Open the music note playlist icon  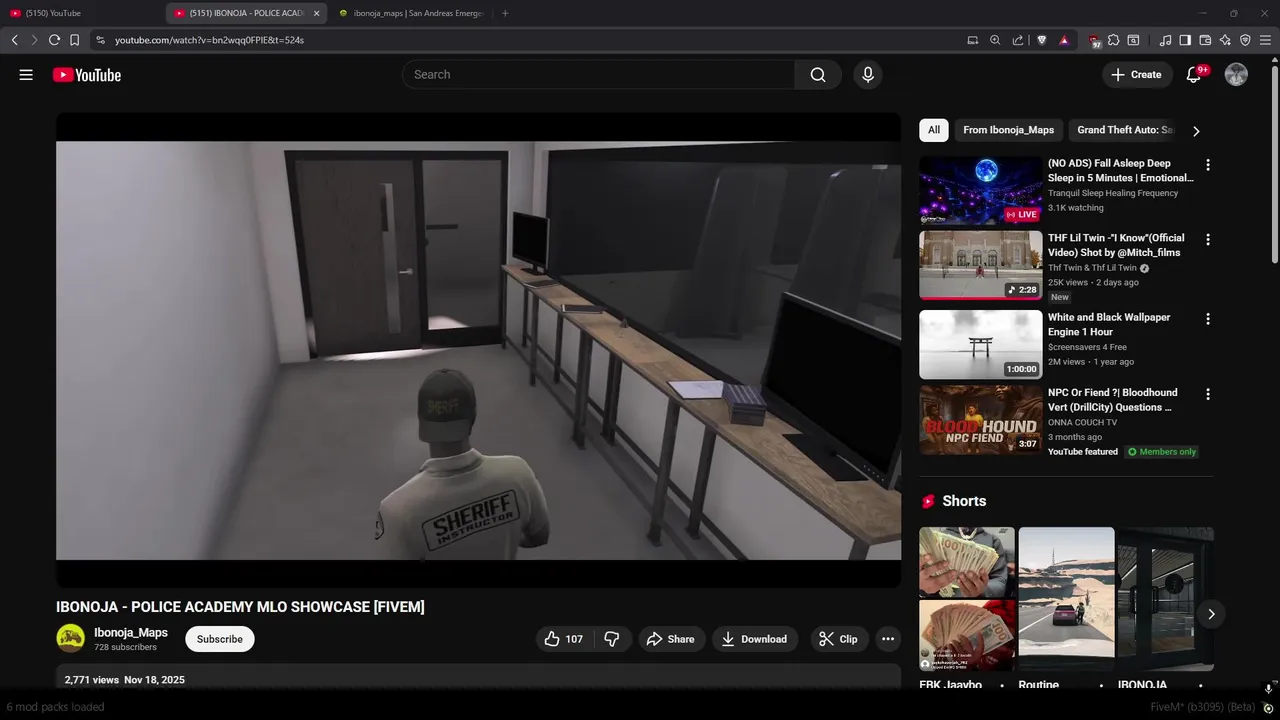coord(1165,40)
